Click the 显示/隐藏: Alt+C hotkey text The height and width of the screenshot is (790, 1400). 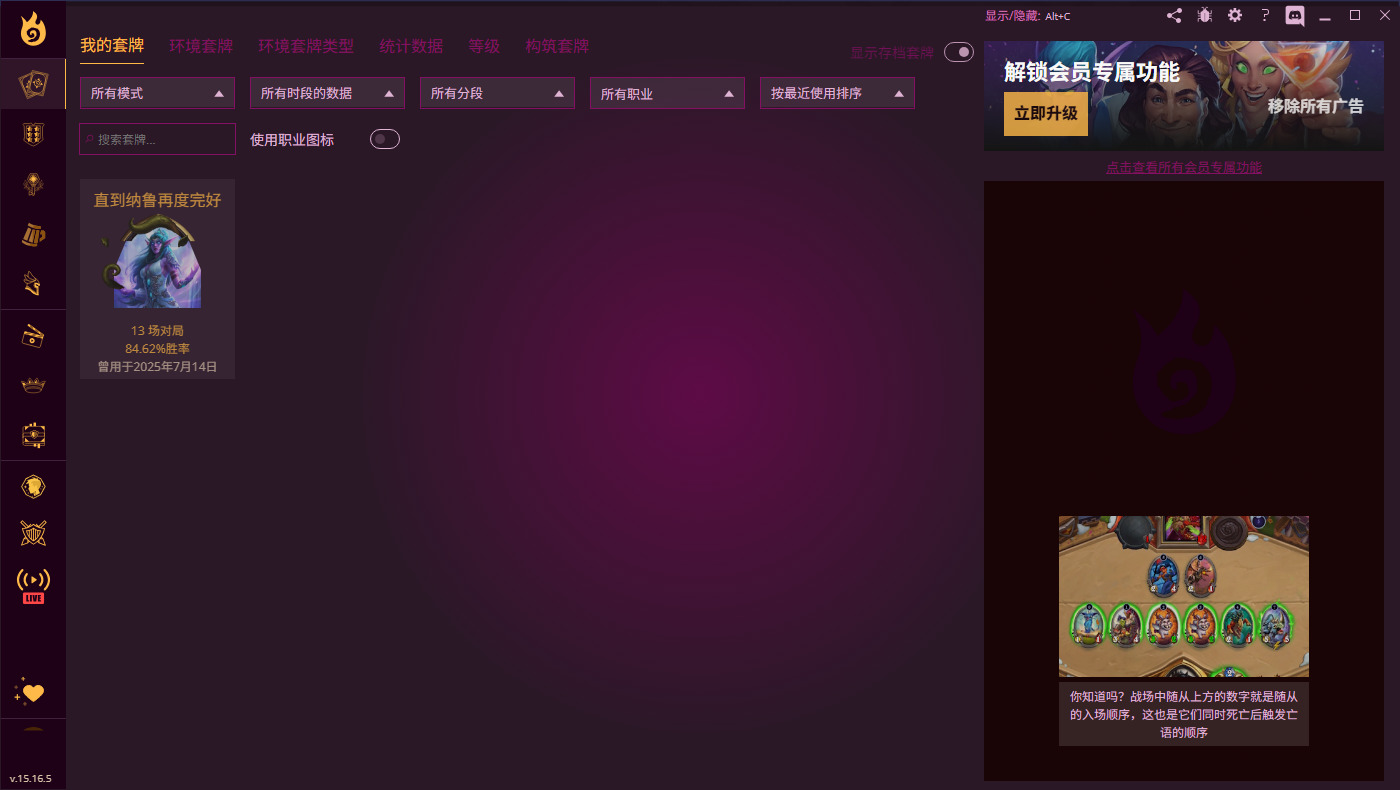click(x=1028, y=16)
